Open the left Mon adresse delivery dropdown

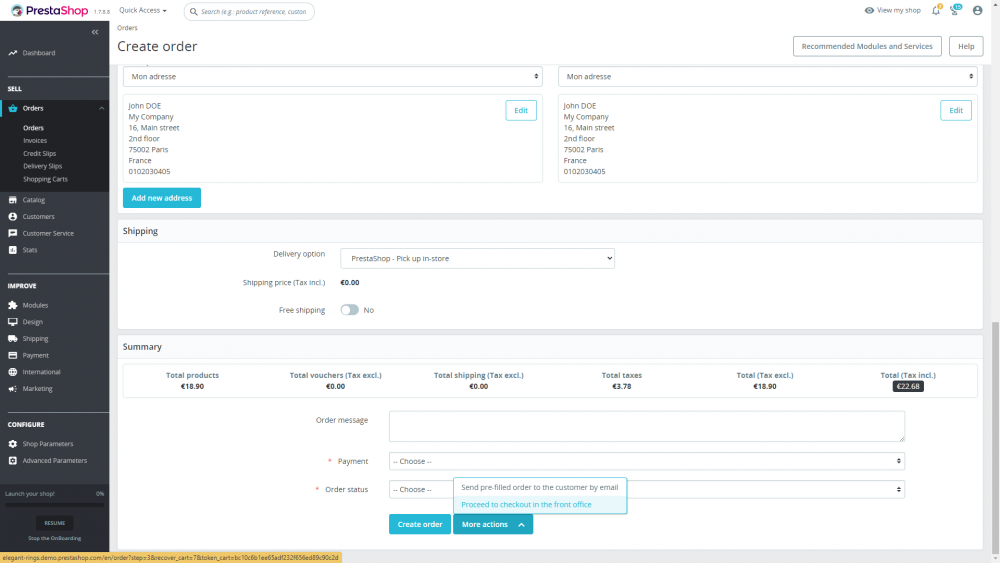click(332, 77)
